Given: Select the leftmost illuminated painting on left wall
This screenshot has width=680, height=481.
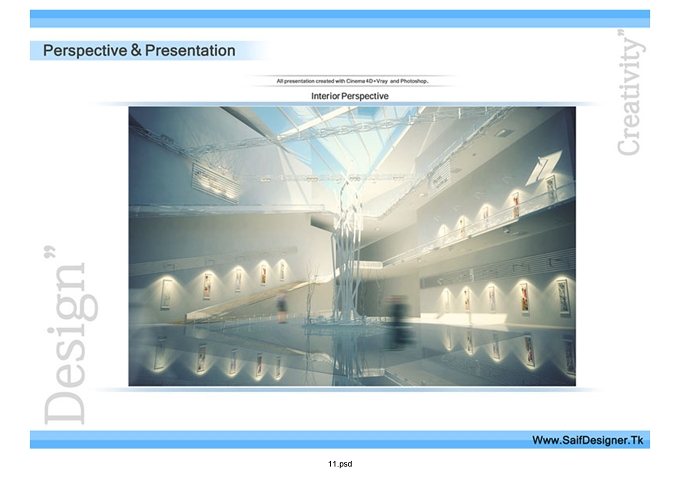Looking at the screenshot, I should 166,294.
